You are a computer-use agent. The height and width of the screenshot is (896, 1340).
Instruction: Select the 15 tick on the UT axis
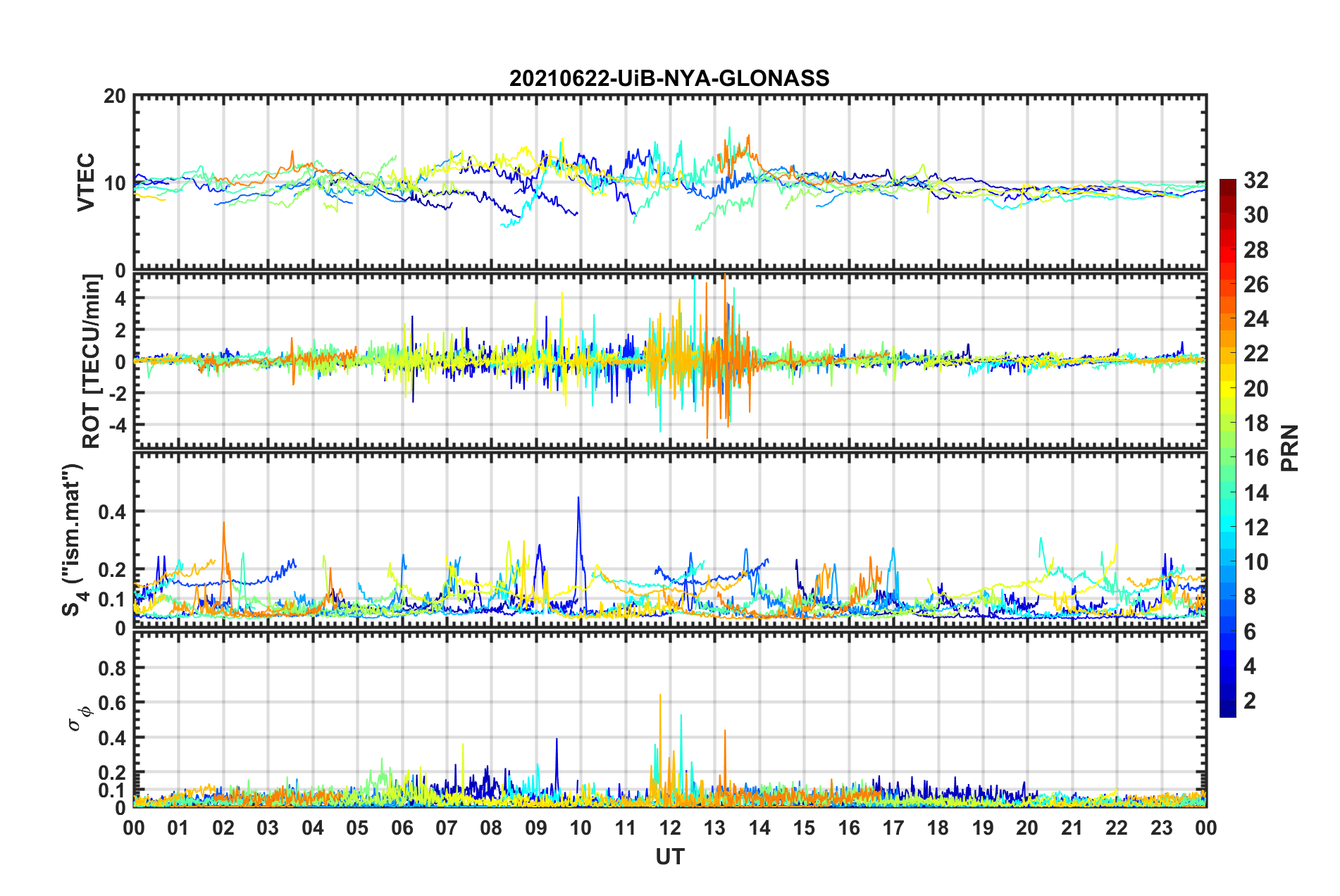point(805,828)
